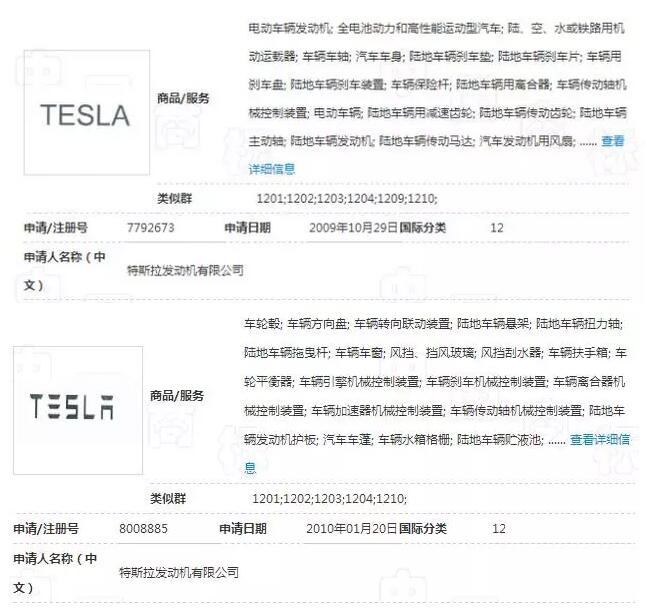
Task: Click applicant name 特斯拉发动机有限公司 in first record
Action: (x=185, y=271)
